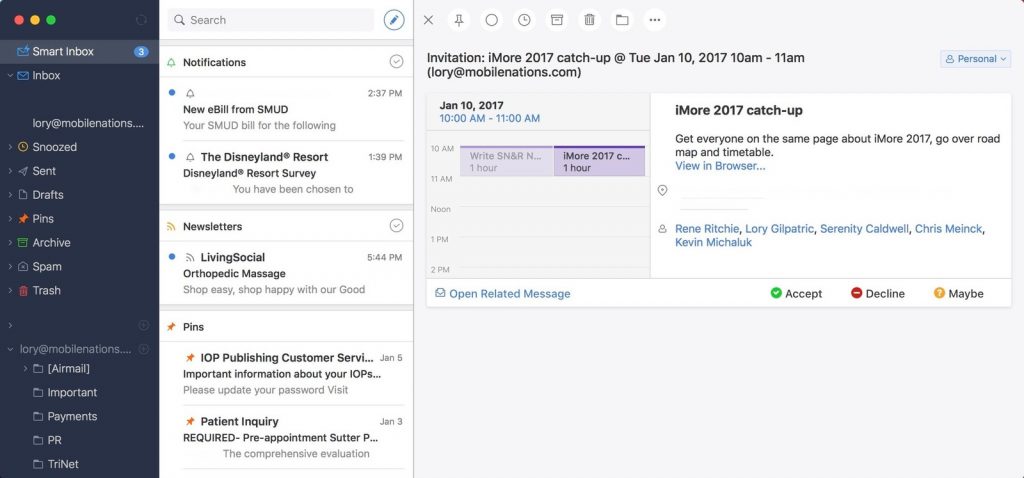Delete the message with the trash can icon
This screenshot has width=1024, height=478.
click(x=590, y=20)
